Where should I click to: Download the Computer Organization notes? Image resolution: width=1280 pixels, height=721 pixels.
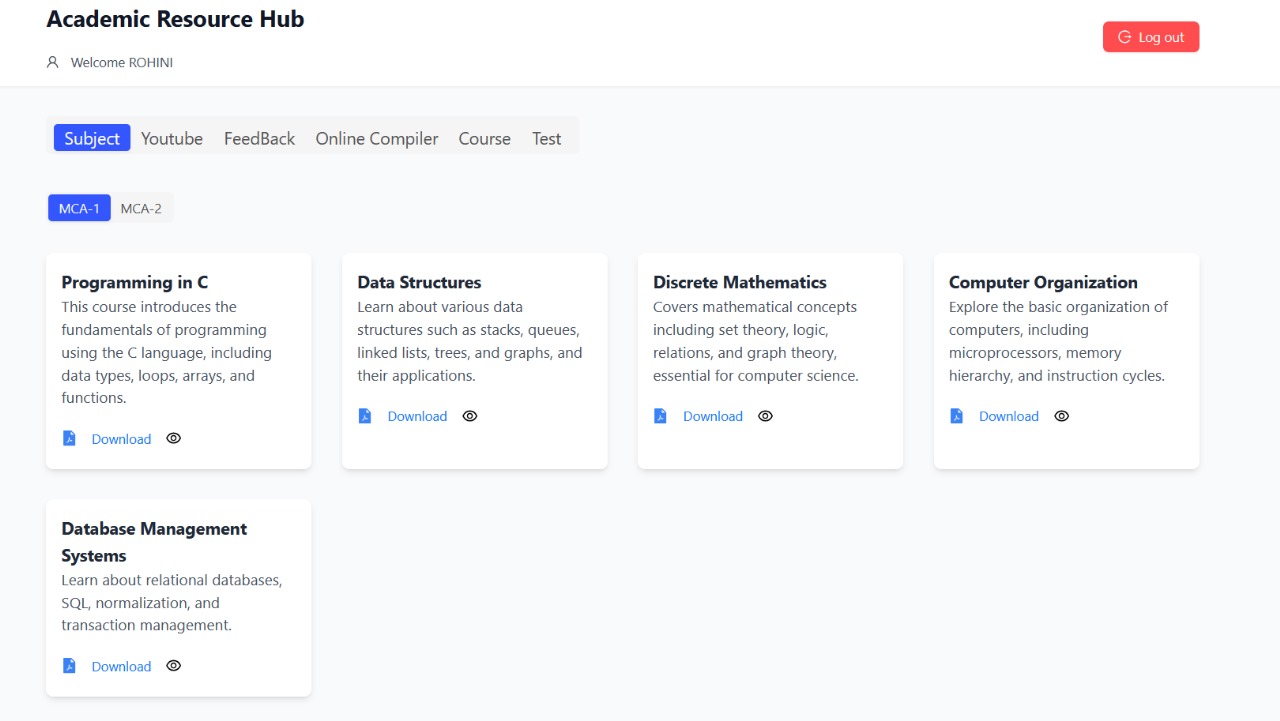point(1009,416)
